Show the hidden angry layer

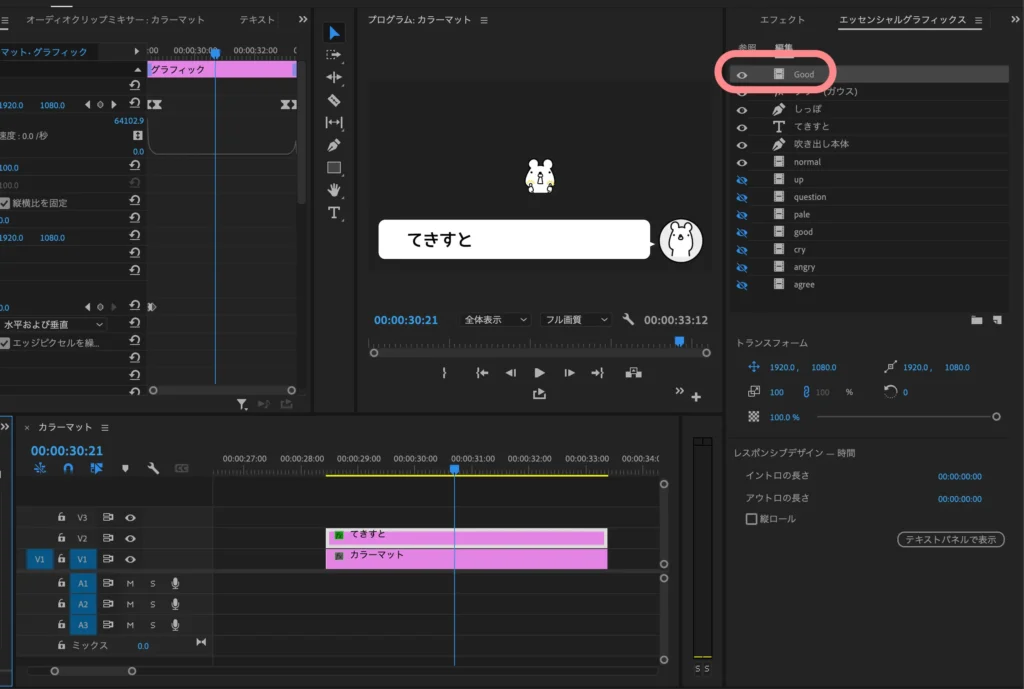click(742, 267)
